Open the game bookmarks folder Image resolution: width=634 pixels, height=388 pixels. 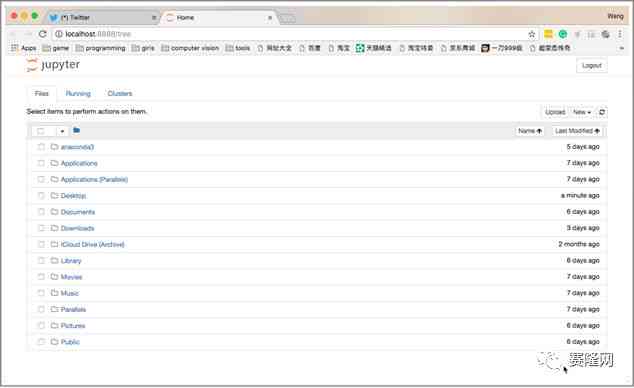[56, 48]
